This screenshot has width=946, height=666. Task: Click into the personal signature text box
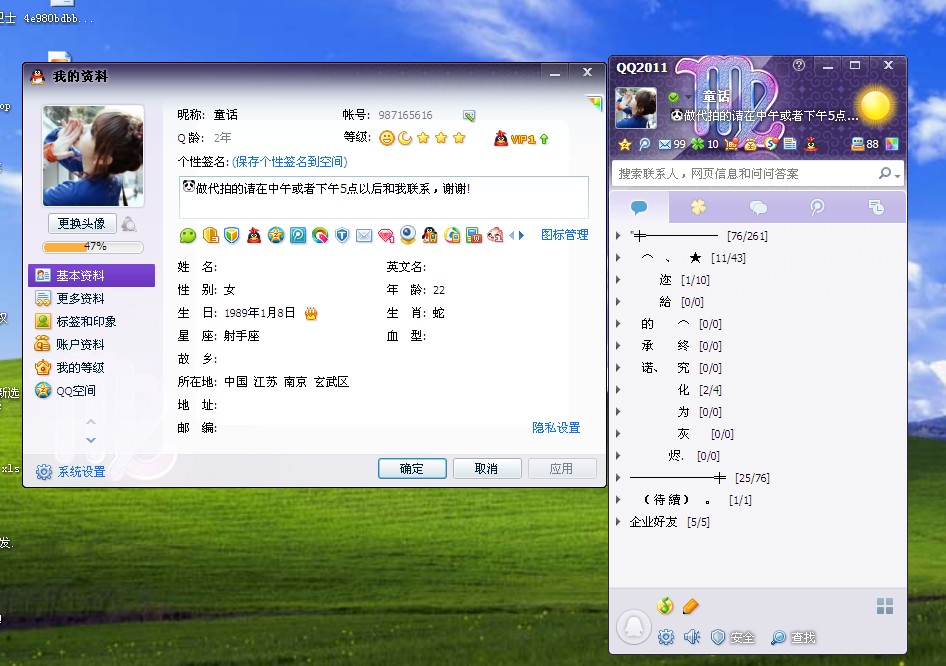[384, 197]
